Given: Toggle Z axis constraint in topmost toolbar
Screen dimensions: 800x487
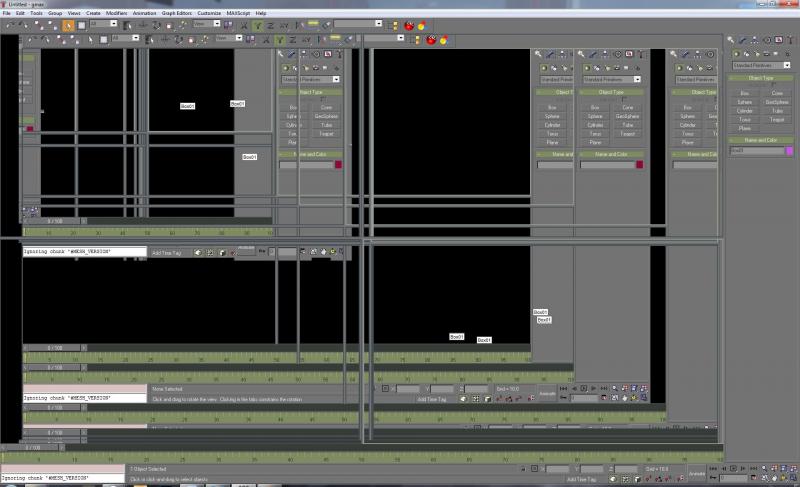Looking at the screenshot, I should pos(270,25).
